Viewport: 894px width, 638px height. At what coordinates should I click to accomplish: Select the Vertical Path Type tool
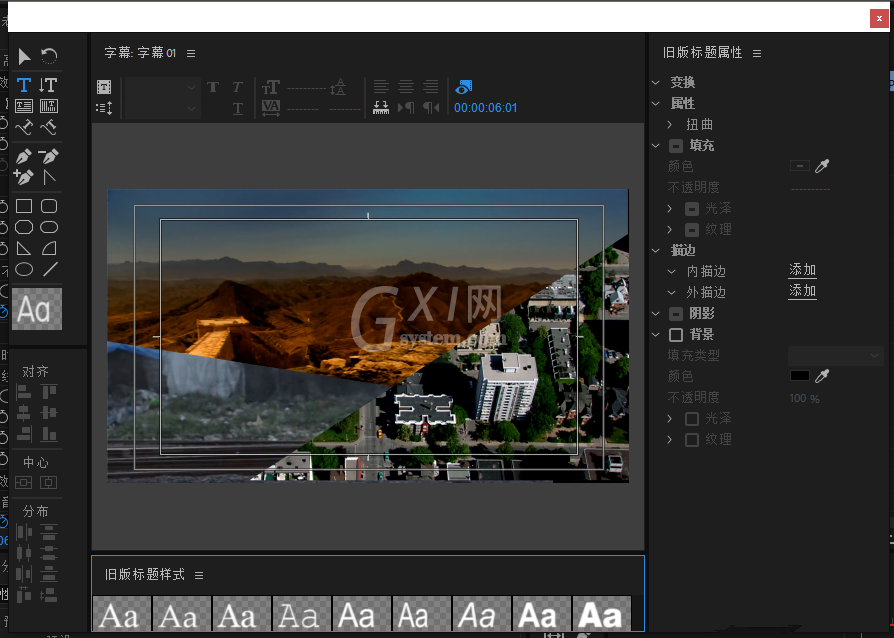48,127
